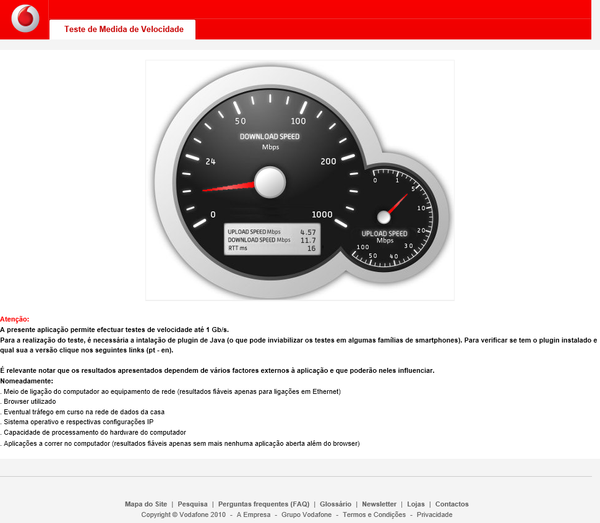The image size is (600, 523).
Task: Open Perguntas frequentes (FAQ) link
Action: (x=264, y=504)
